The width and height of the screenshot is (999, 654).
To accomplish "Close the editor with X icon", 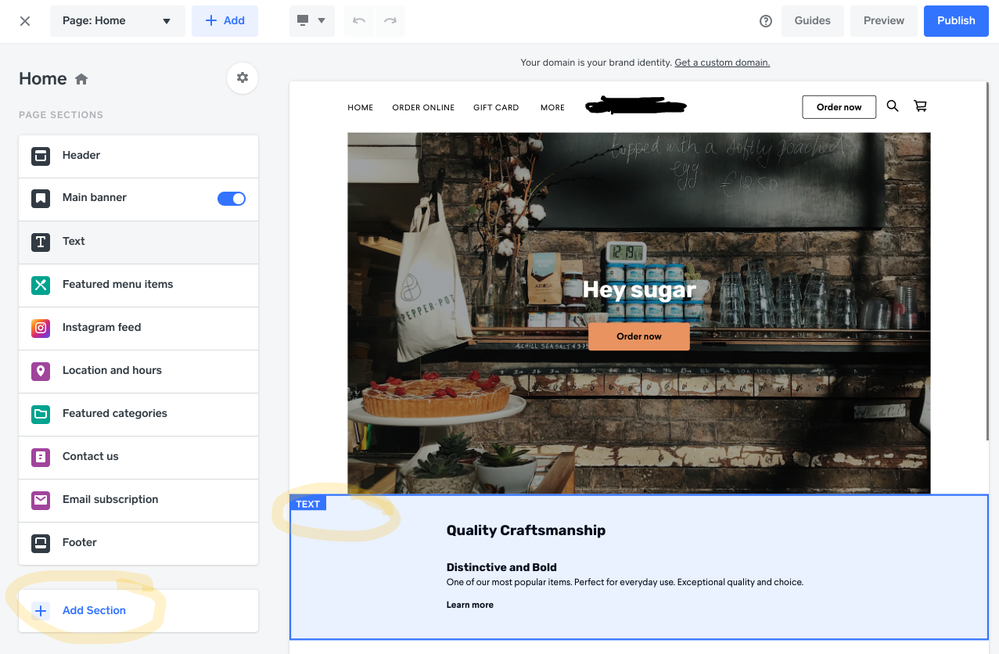I will 25,21.
